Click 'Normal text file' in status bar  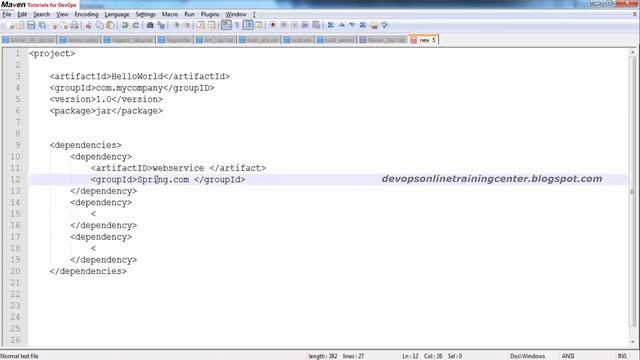(20, 356)
